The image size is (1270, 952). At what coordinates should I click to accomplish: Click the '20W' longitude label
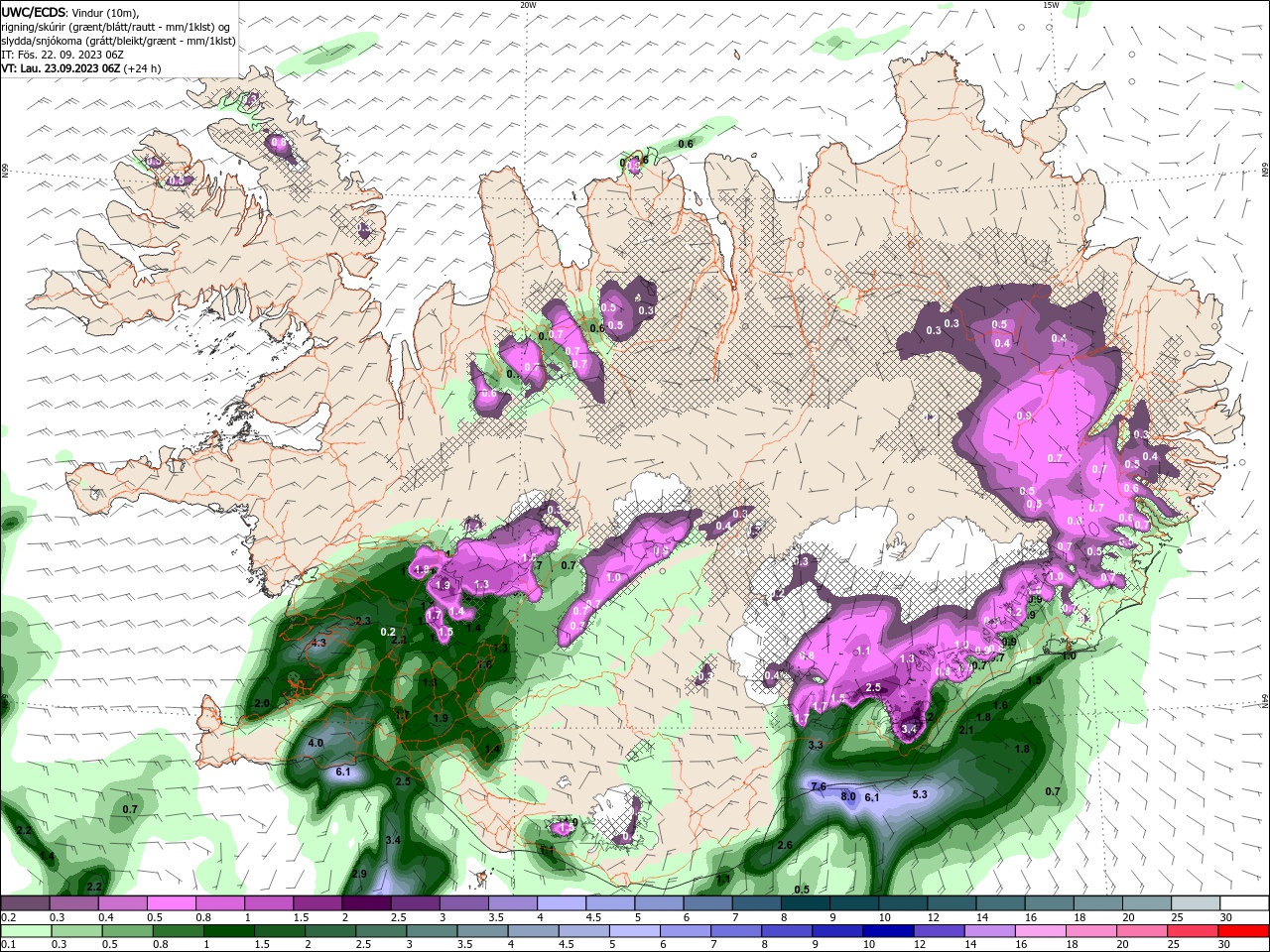click(x=528, y=5)
